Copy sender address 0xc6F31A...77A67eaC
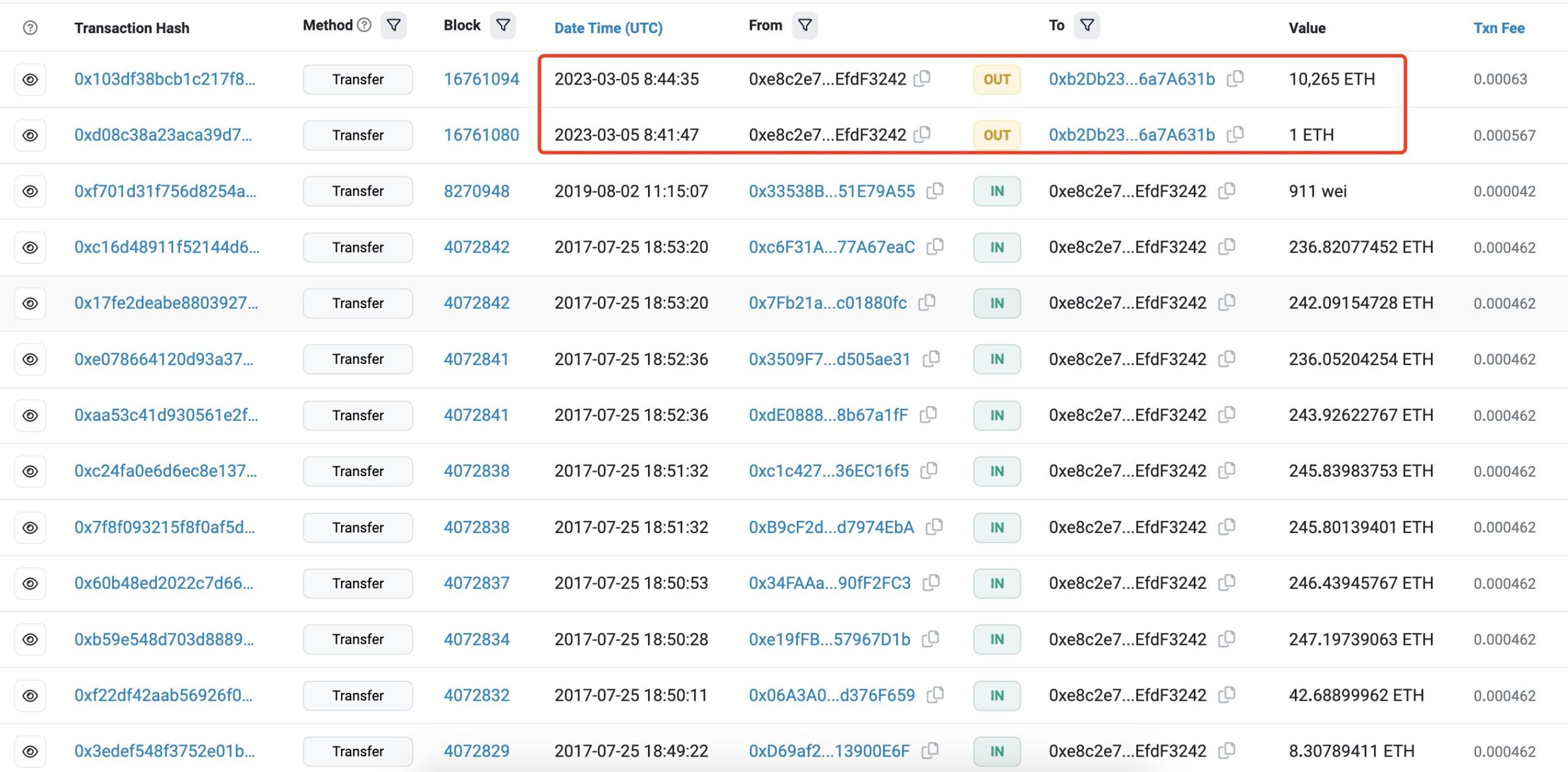 (x=935, y=246)
